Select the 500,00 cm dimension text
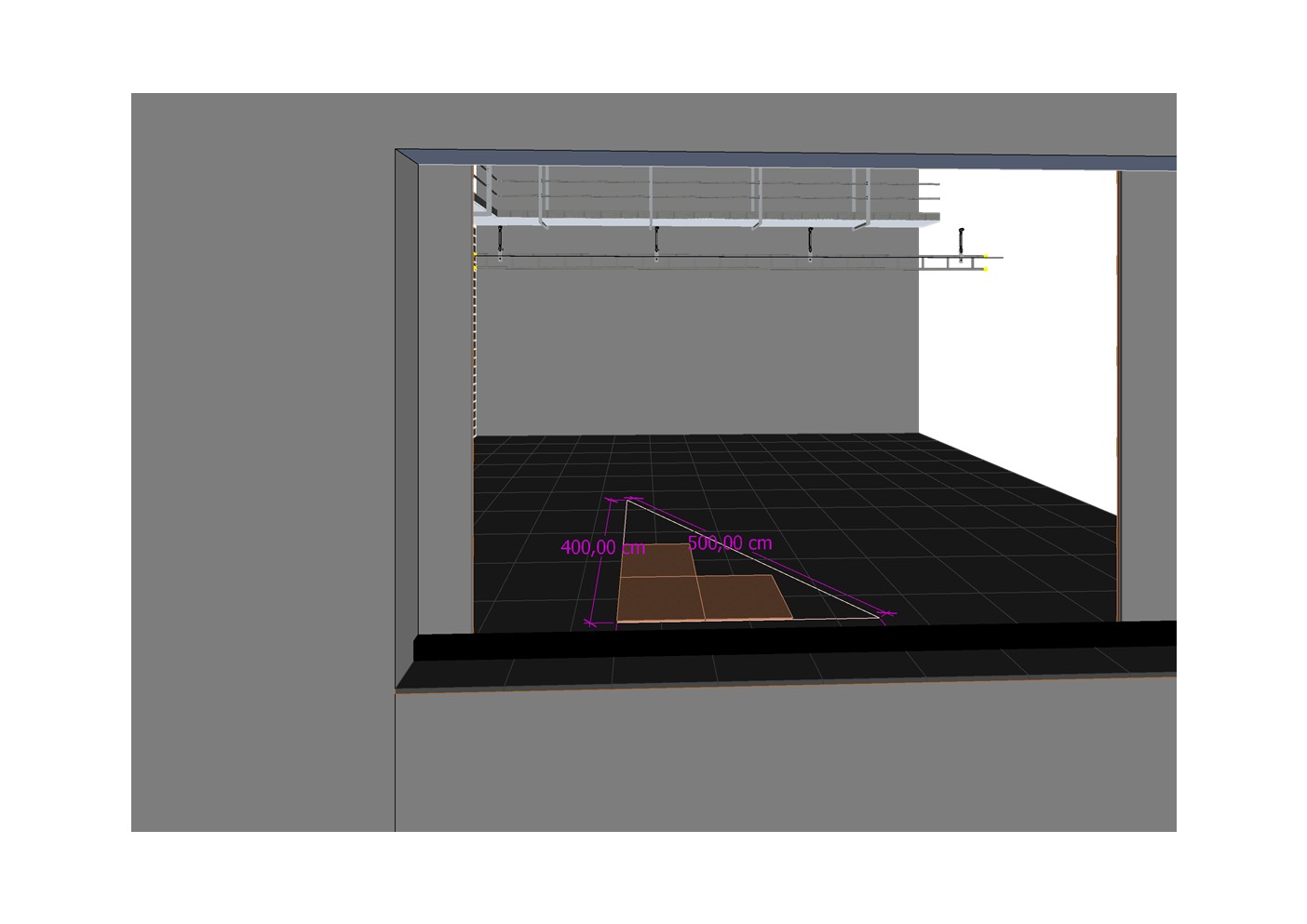 [730, 542]
